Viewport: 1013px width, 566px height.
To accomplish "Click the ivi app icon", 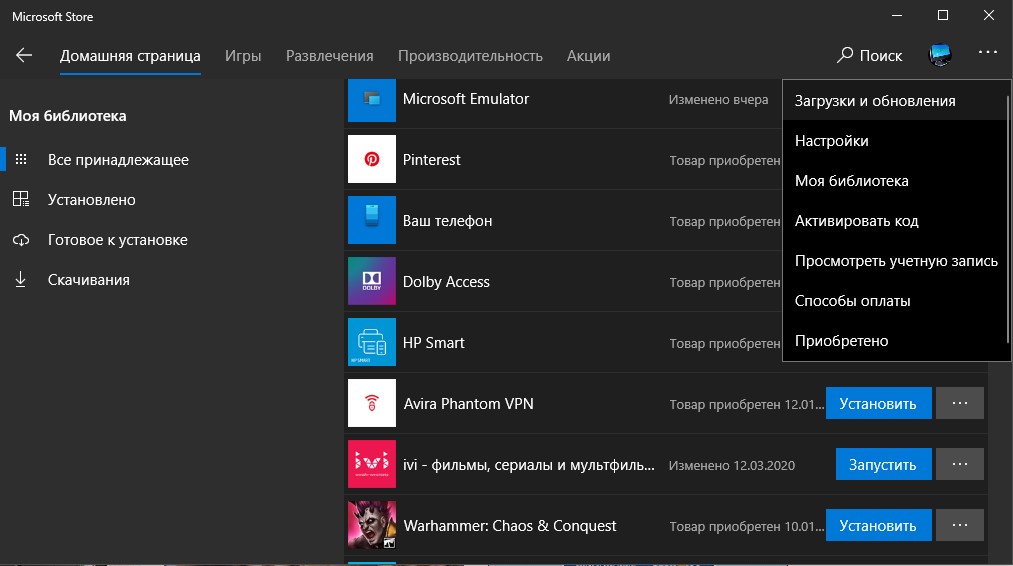I will pos(371,464).
